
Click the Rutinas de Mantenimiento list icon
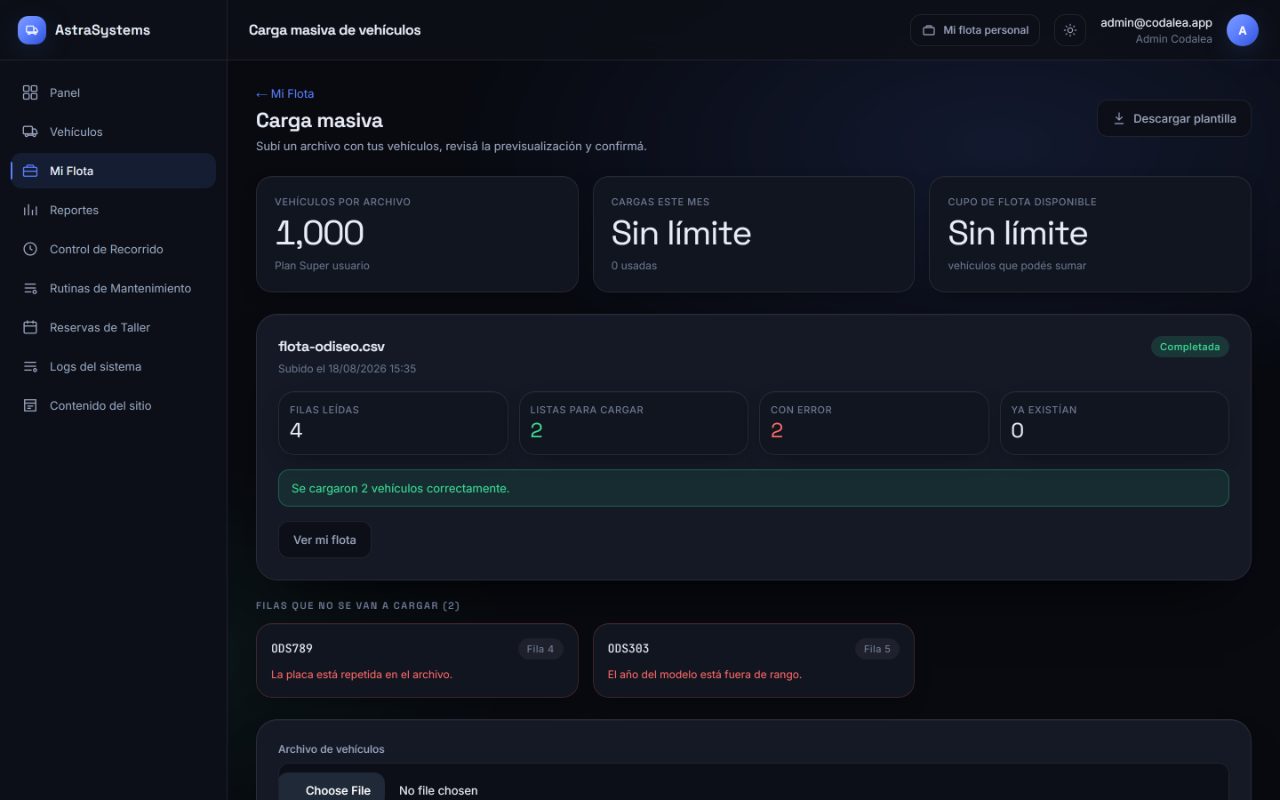coord(30,288)
